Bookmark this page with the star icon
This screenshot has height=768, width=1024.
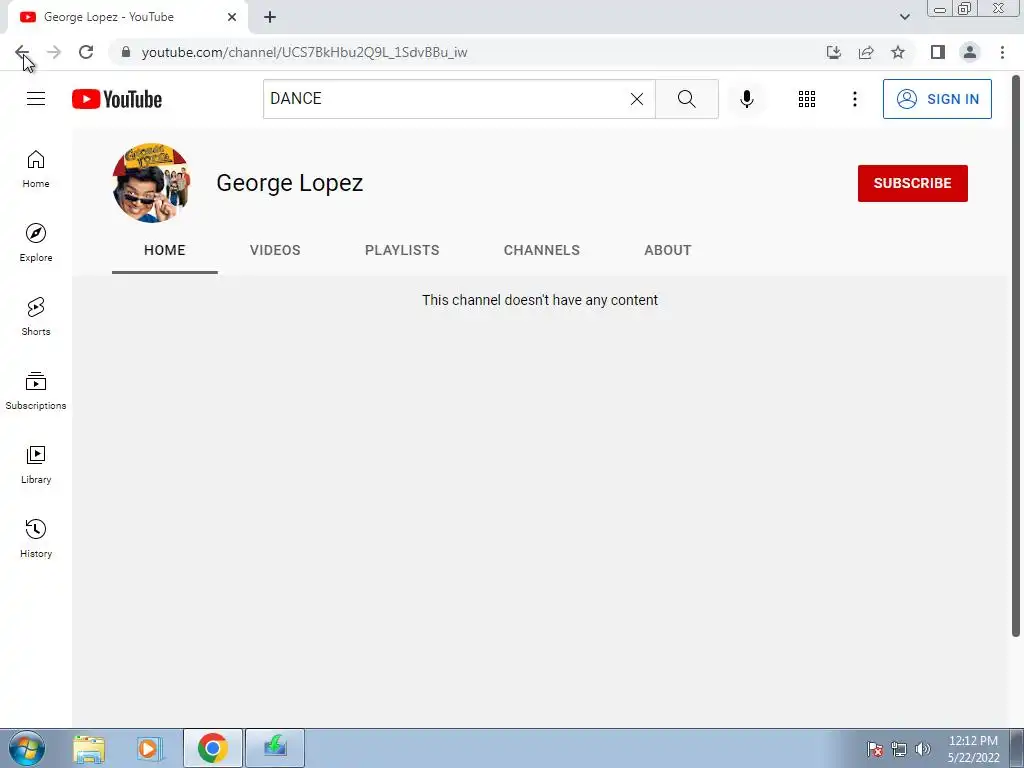click(x=898, y=52)
